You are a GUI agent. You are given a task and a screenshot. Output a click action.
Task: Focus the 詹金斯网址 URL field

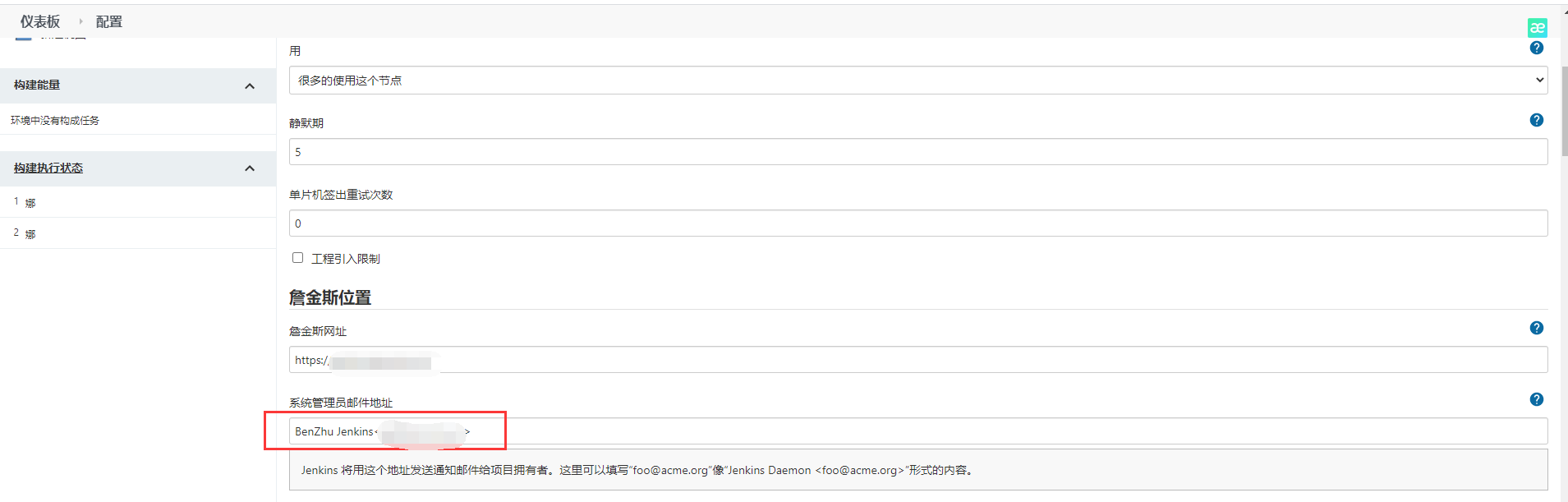(918, 360)
